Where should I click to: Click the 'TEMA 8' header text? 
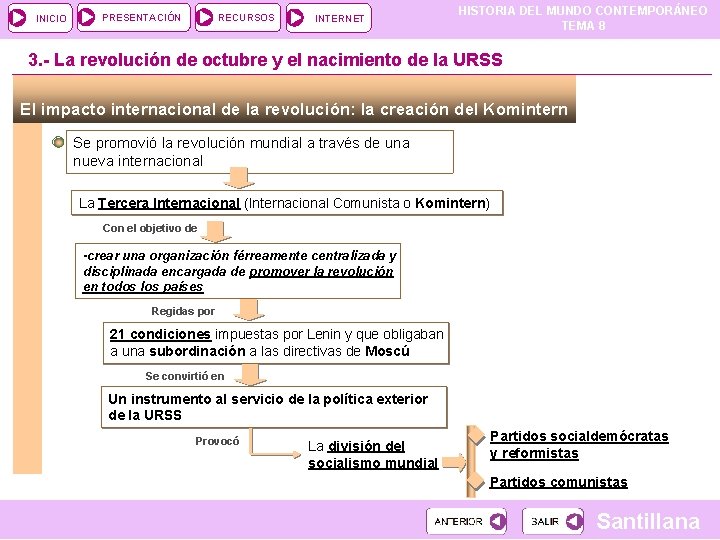[x=584, y=26]
